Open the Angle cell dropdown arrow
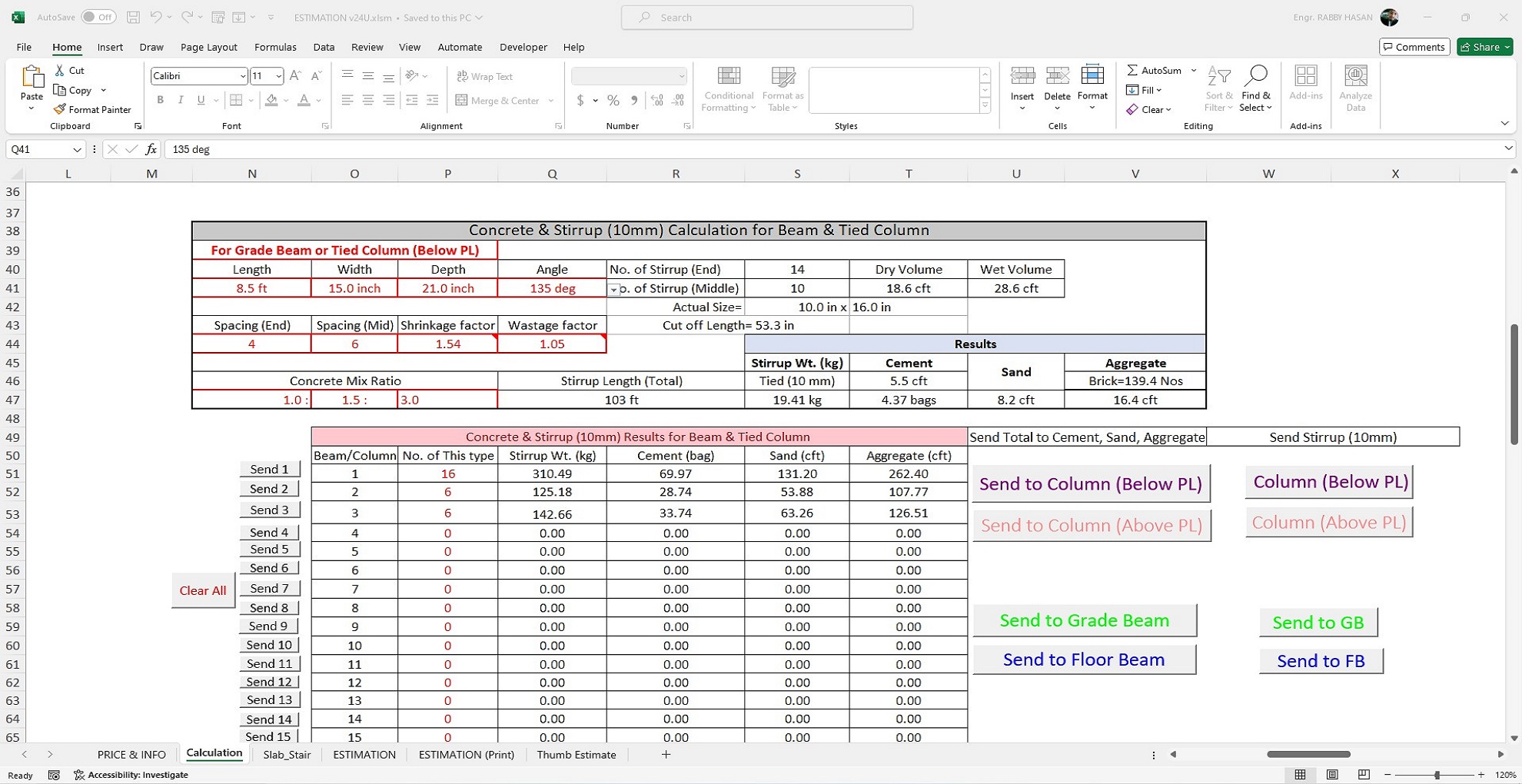1522x784 pixels. click(x=613, y=290)
